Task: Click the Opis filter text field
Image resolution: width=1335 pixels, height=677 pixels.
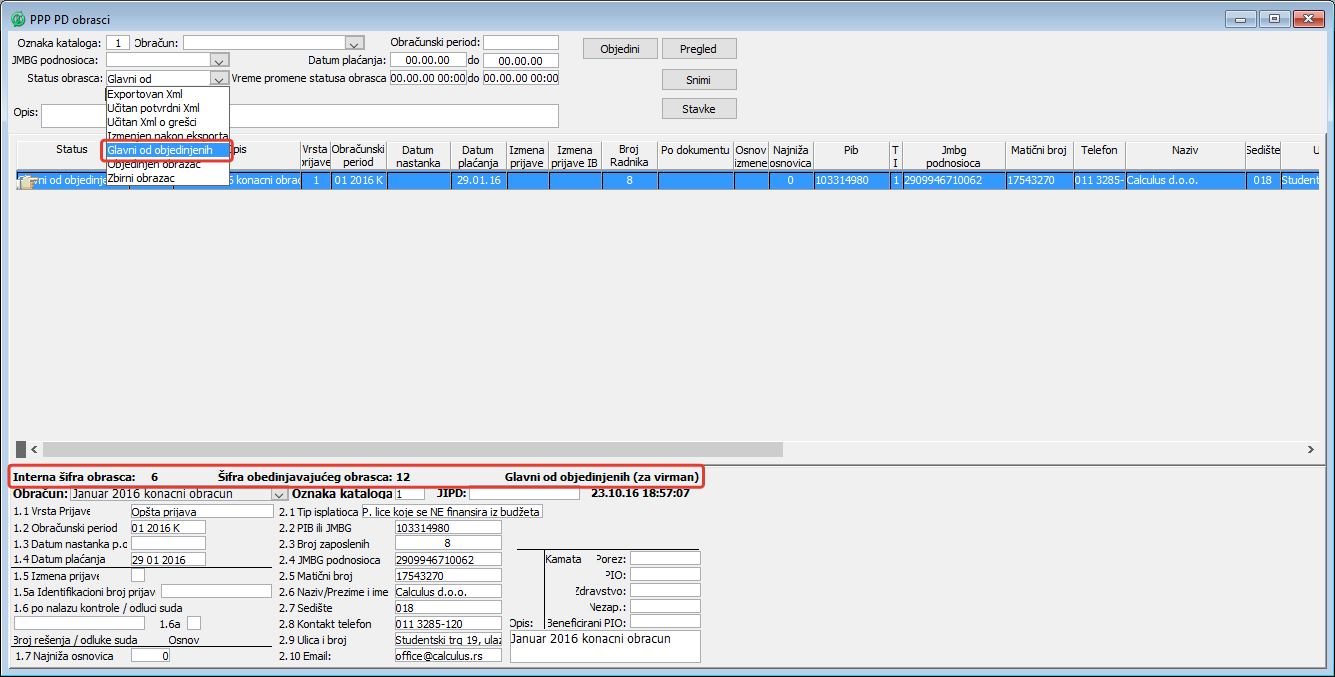Action: (299, 117)
